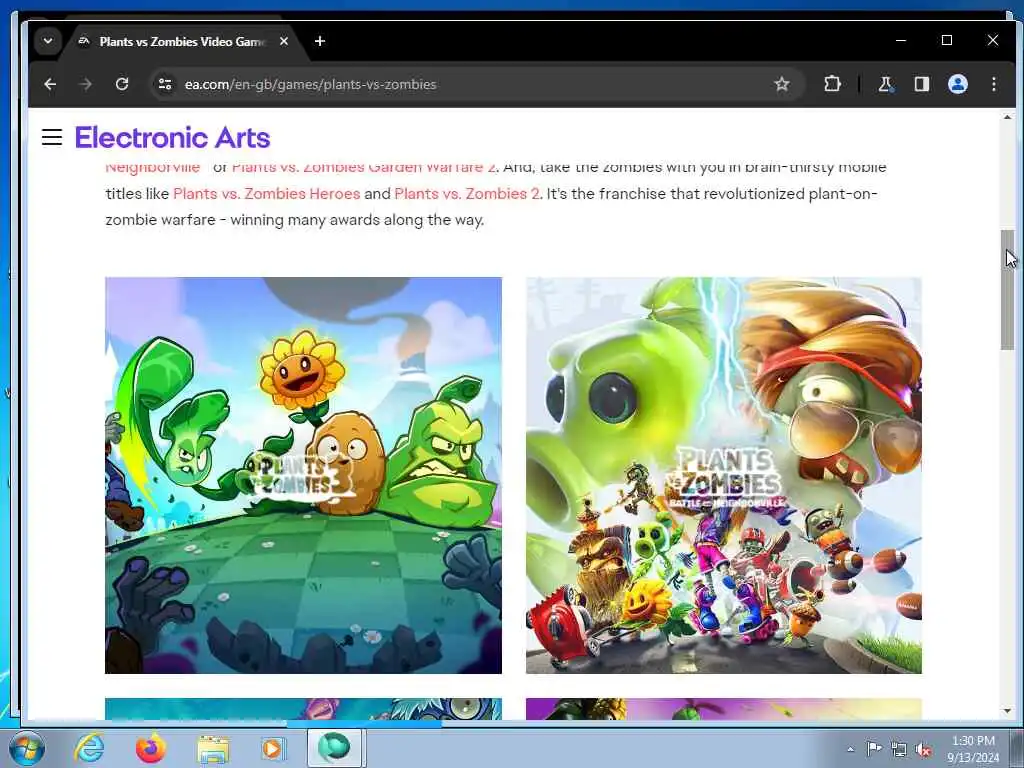Open the Plants vs Zombies 3 artwork

[304, 475]
